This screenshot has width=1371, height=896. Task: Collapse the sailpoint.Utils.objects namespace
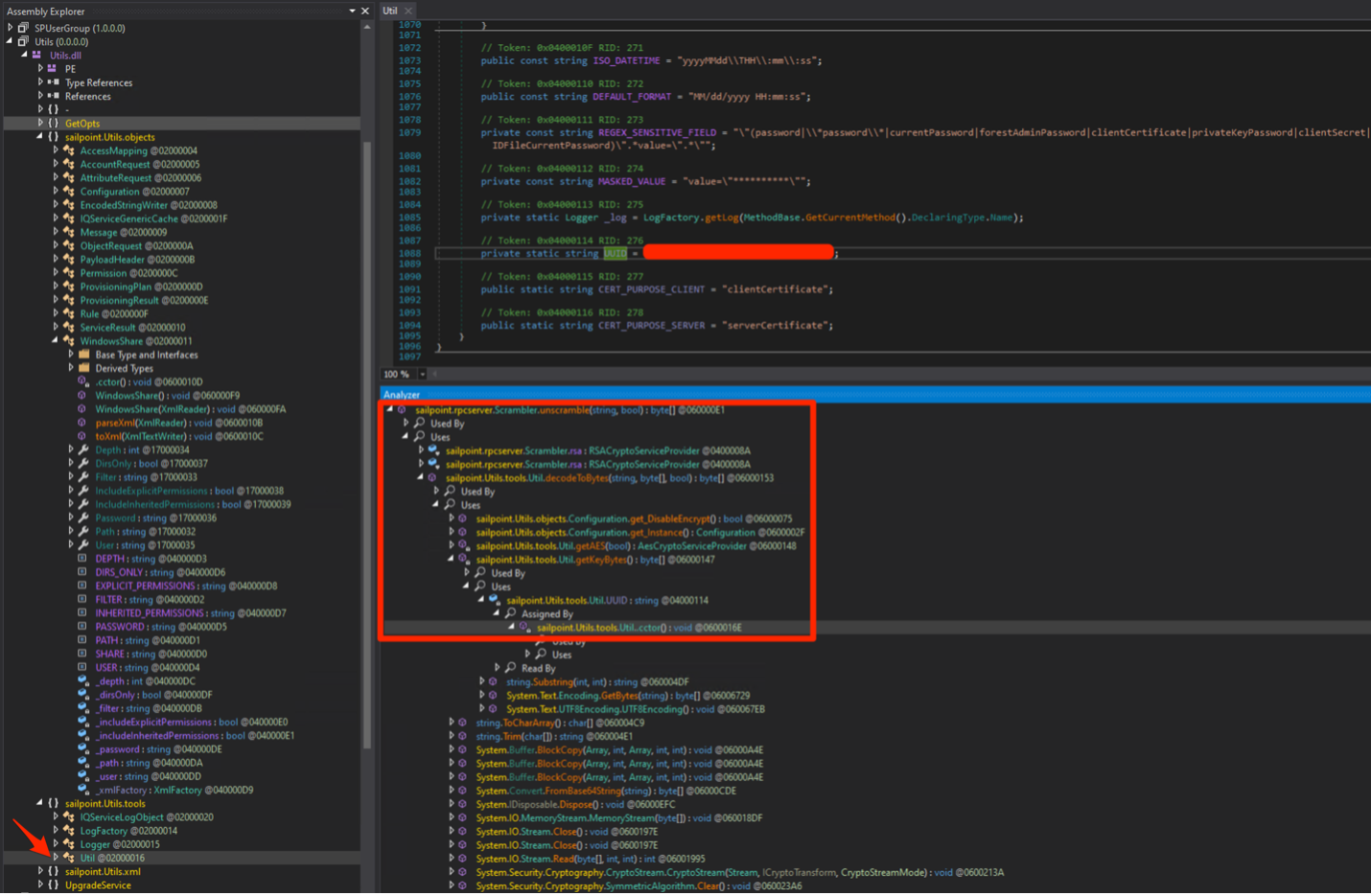pyautogui.click(x=40, y=137)
